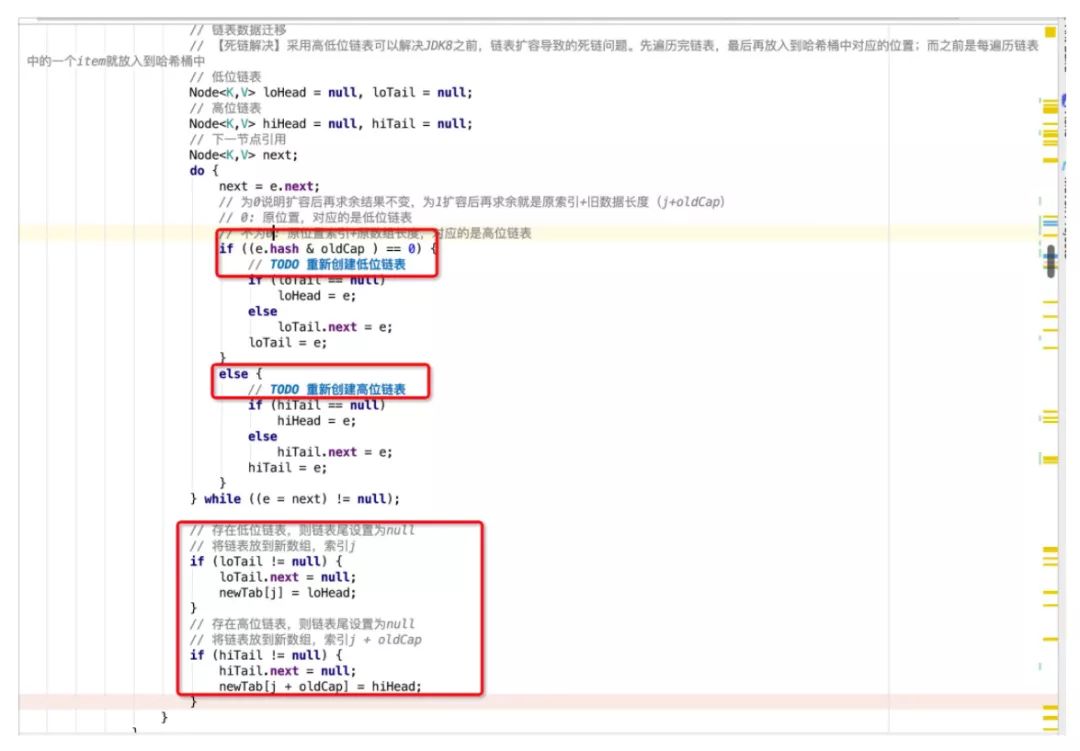Viewport: 1080px width, 751px height.
Task: Click the 'loTail.next = null;' statement
Action: click(287, 577)
